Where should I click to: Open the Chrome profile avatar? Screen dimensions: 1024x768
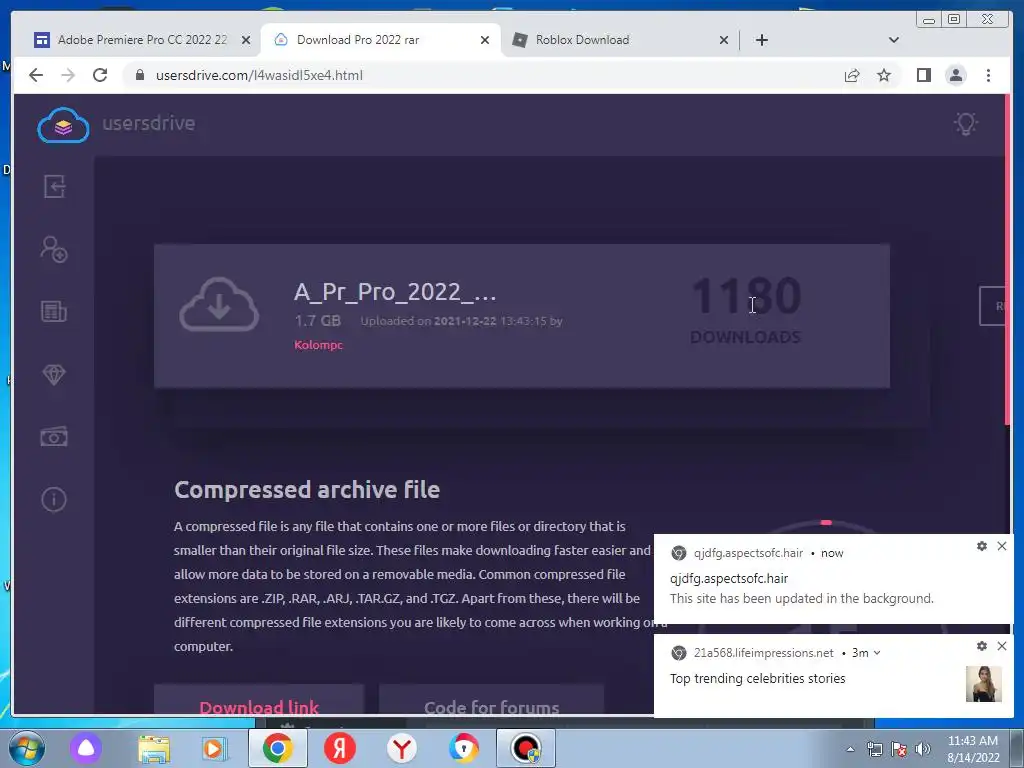point(955,76)
